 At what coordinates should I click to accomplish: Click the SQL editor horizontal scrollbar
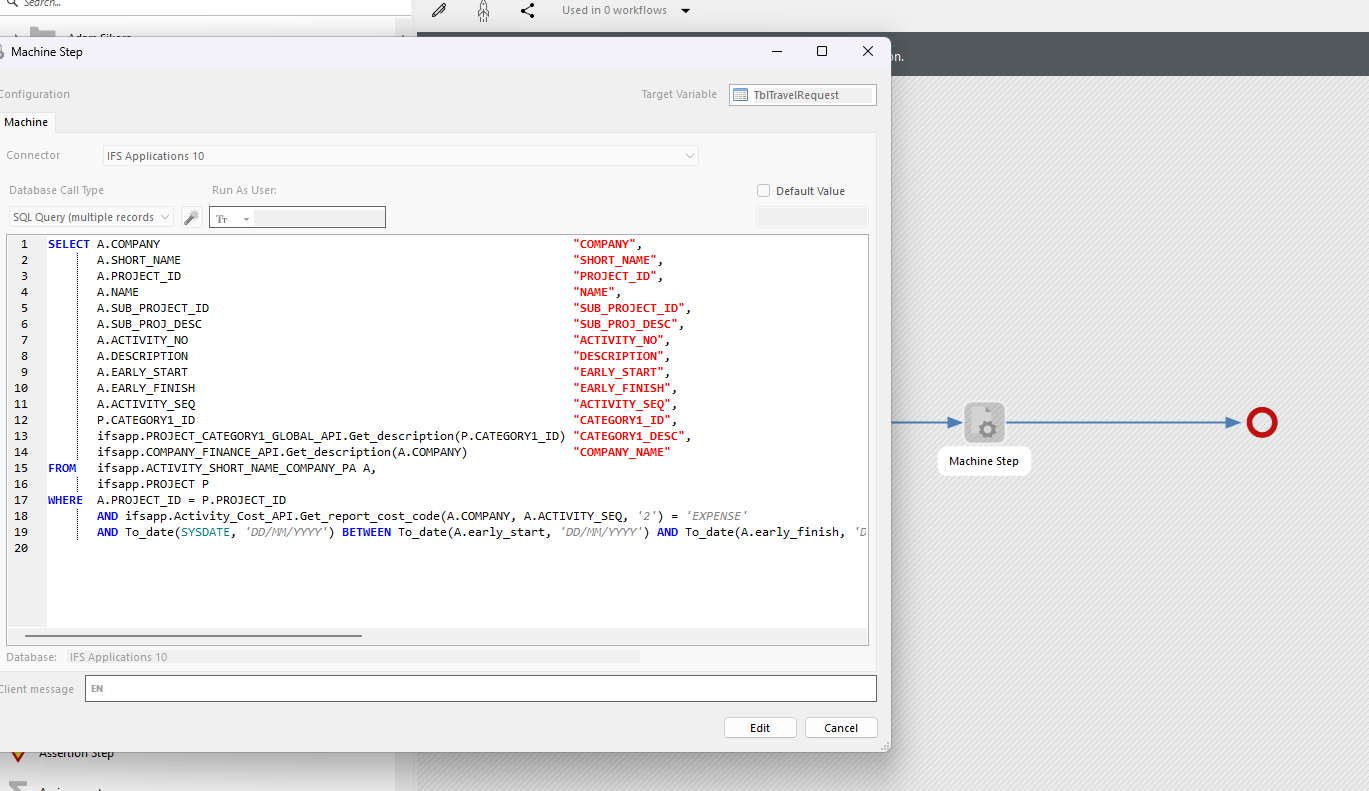193,635
